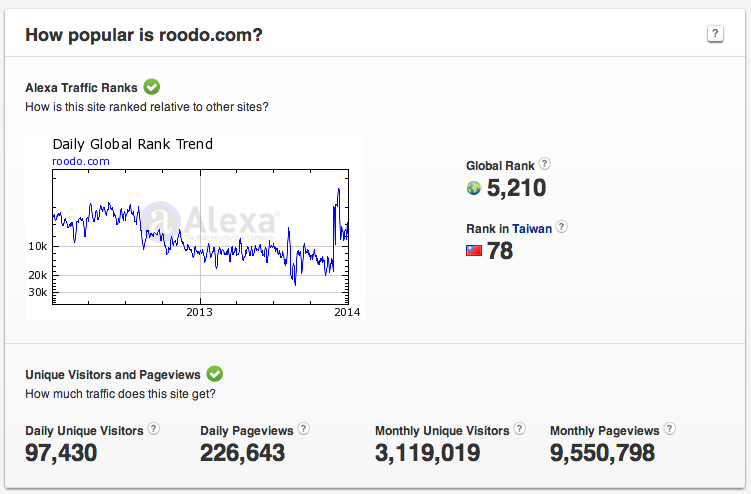Click the Alexa watermark logo in the chart
Image resolution: width=751 pixels, height=494 pixels.
coord(210,219)
